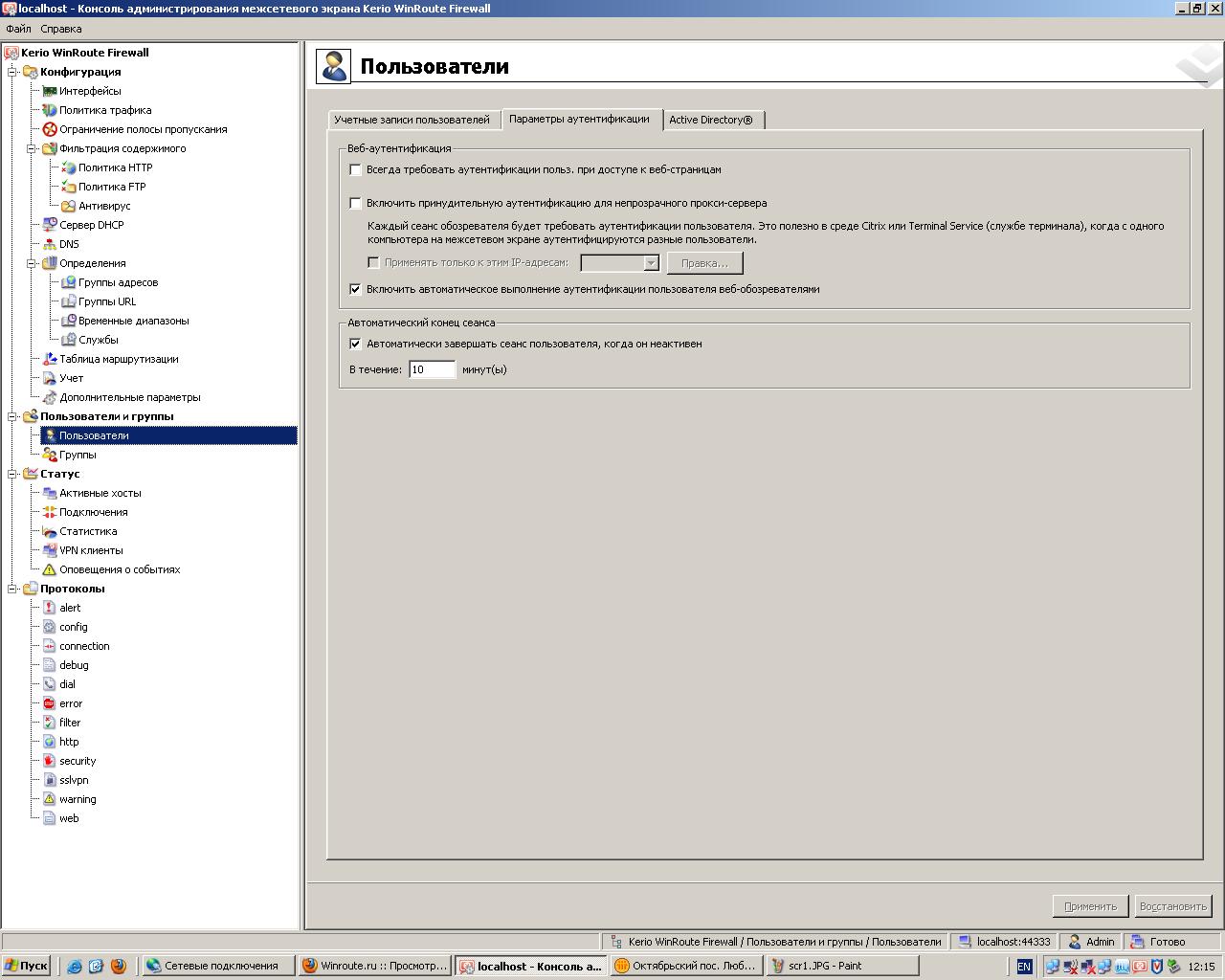
Task: Open Таблица маршрутизации icon
Action: click(x=50, y=359)
